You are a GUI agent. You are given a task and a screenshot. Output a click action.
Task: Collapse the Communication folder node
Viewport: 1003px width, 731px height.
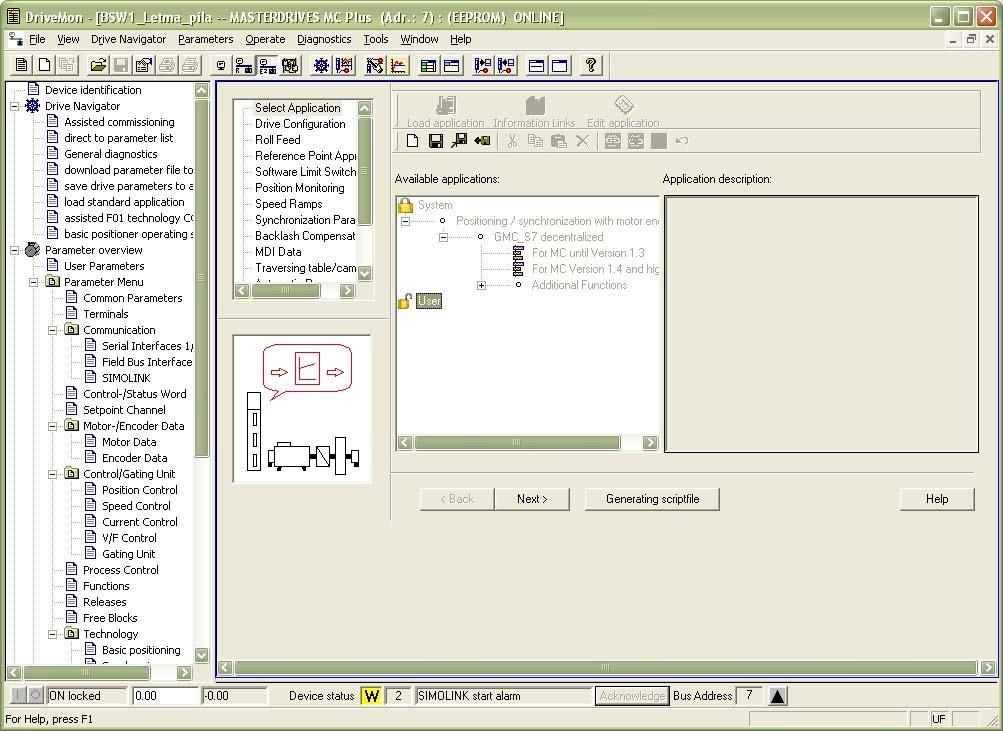(52, 330)
